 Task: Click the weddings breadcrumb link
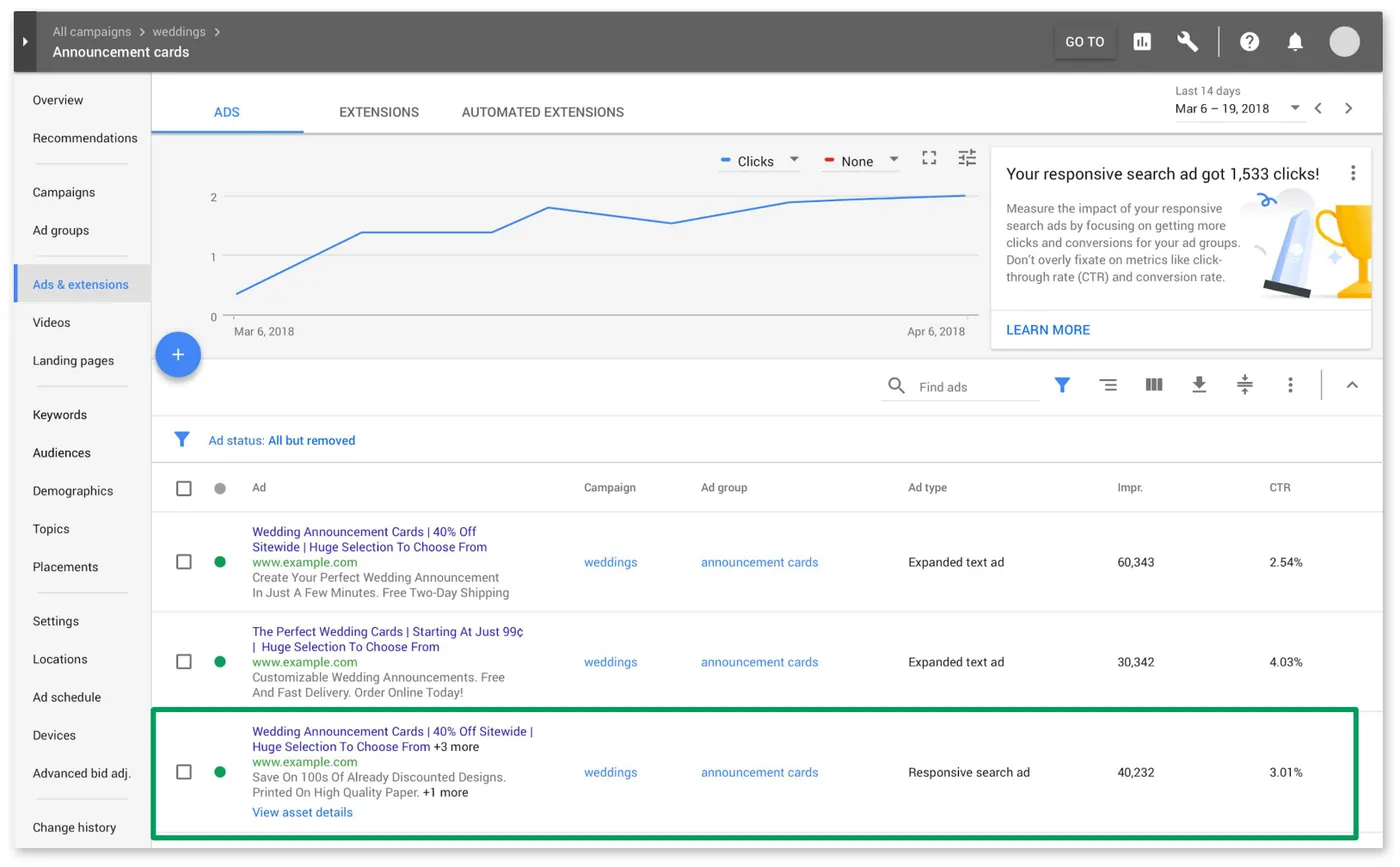coord(180,32)
